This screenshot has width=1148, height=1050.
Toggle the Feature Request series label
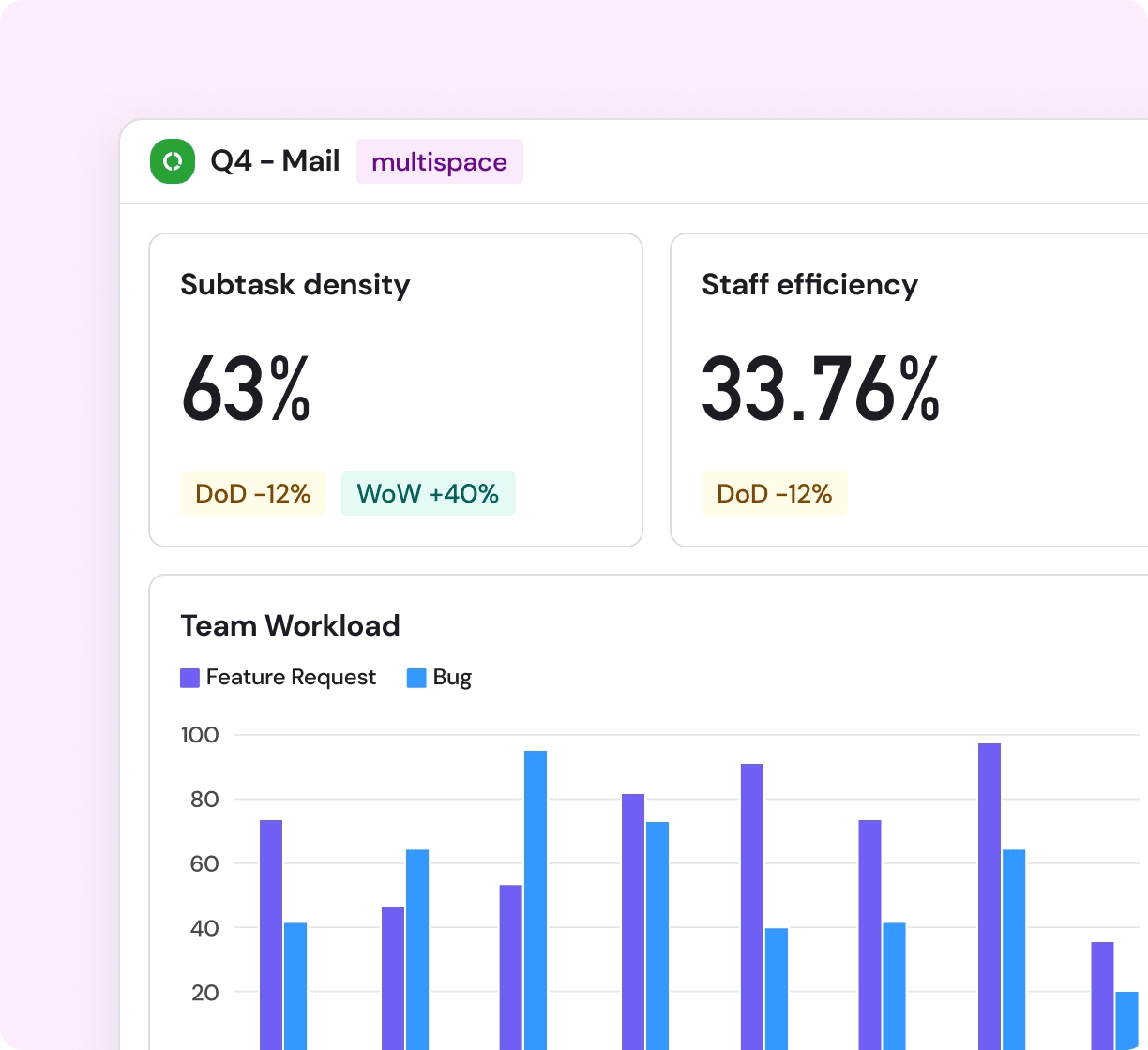[291, 677]
